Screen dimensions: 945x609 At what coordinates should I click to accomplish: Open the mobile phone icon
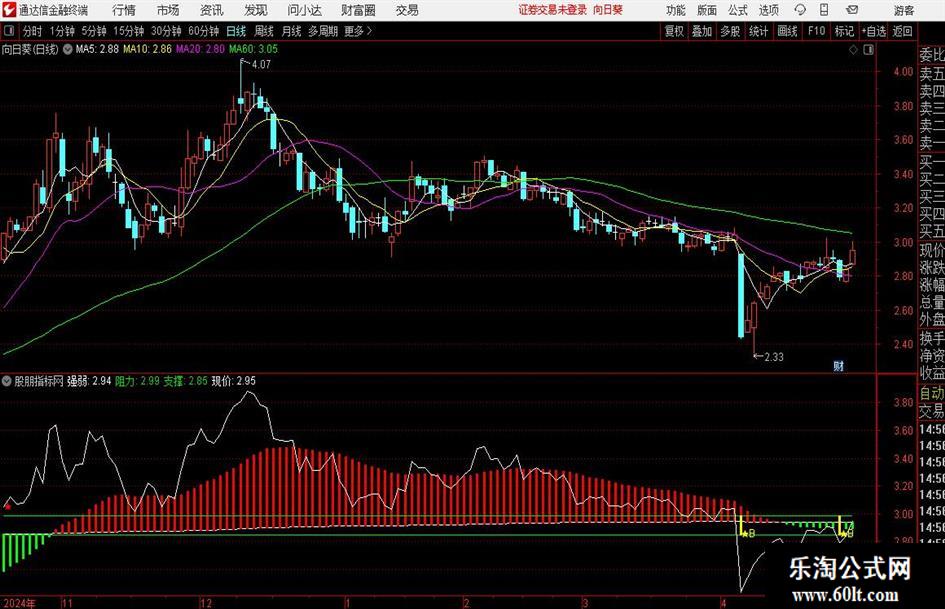coord(824,10)
